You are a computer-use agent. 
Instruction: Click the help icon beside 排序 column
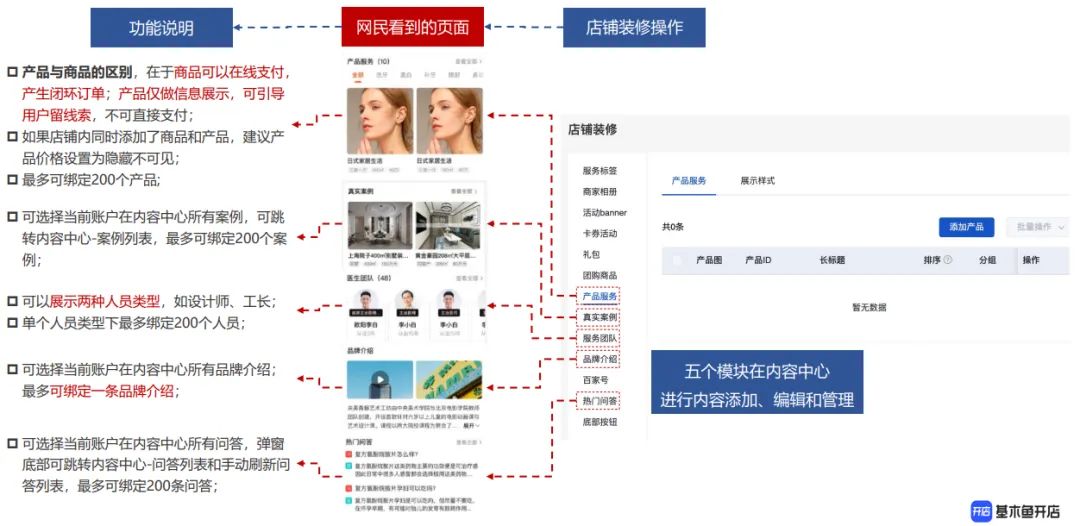pyautogui.click(x=948, y=260)
